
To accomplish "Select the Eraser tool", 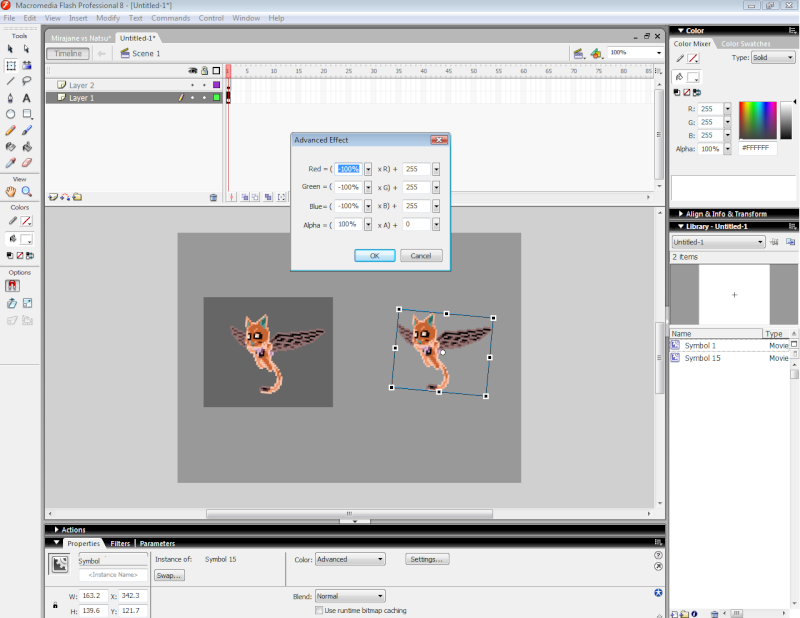I will [27, 163].
